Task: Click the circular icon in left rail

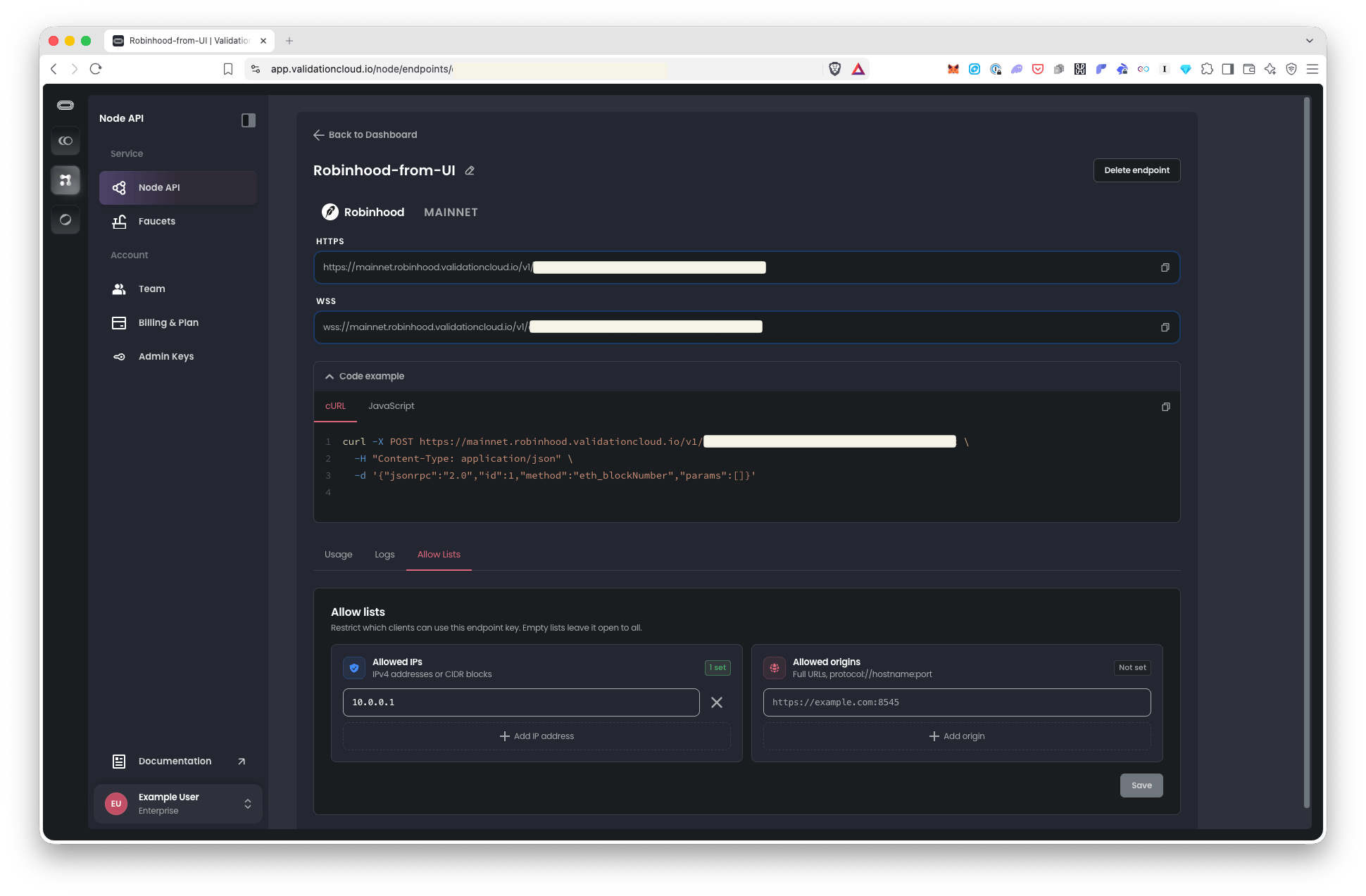Action: (x=65, y=220)
